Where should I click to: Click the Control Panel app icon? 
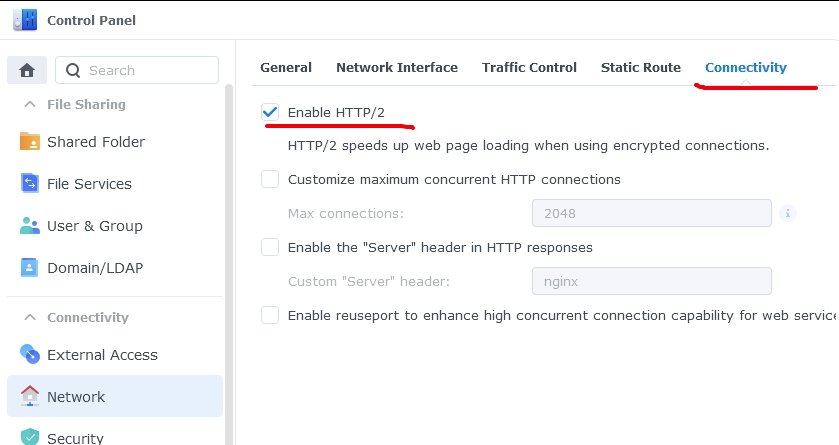(x=25, y=20)
